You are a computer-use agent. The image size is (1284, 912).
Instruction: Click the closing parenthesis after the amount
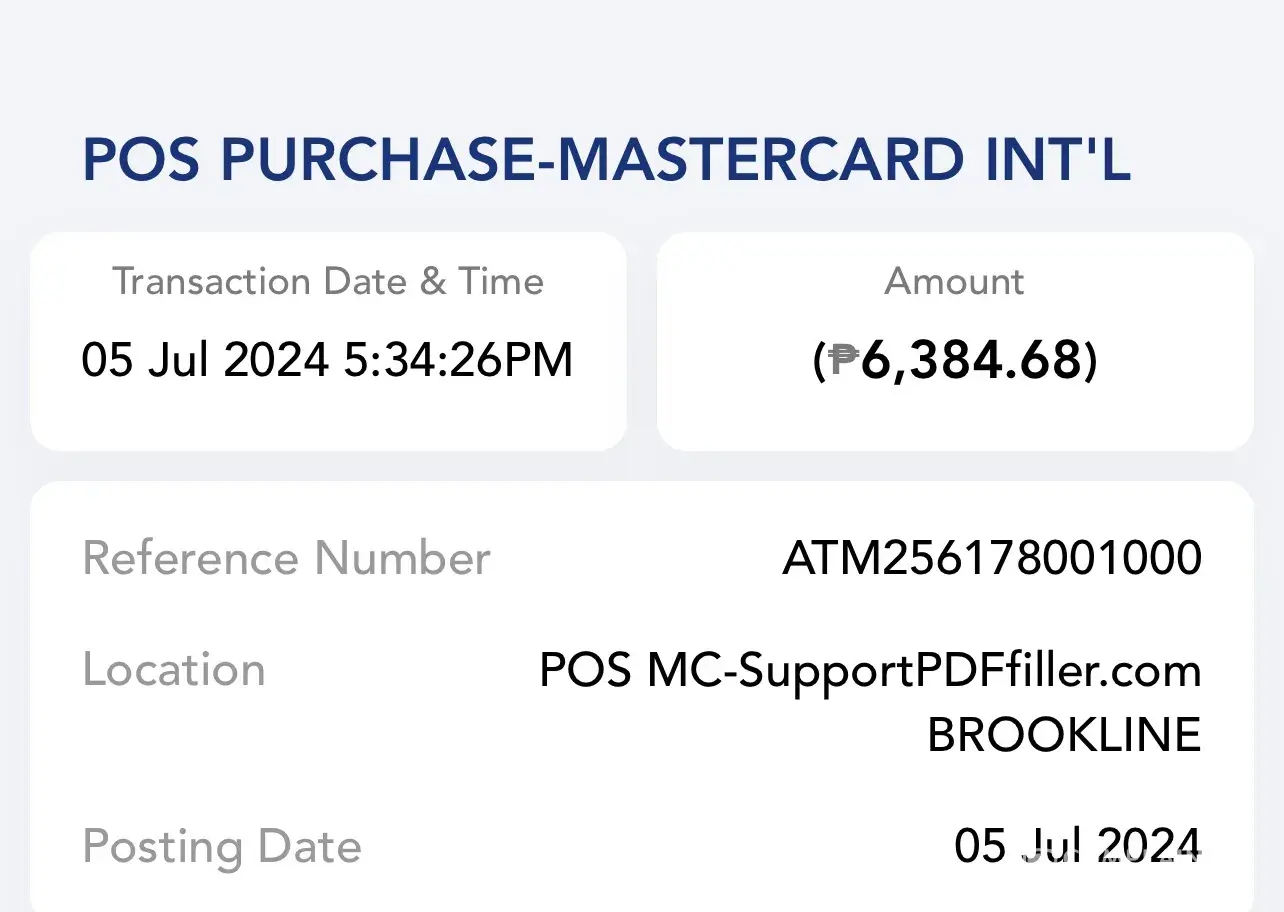tap(1091, 361)
